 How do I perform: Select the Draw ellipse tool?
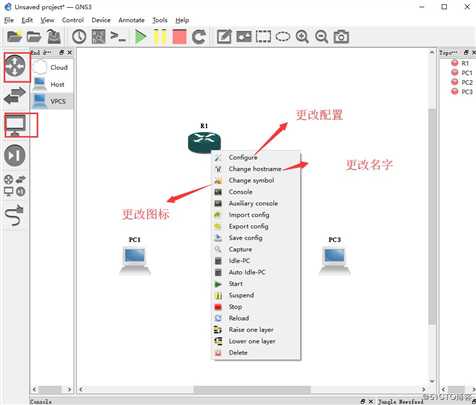[x=283, y=37]
